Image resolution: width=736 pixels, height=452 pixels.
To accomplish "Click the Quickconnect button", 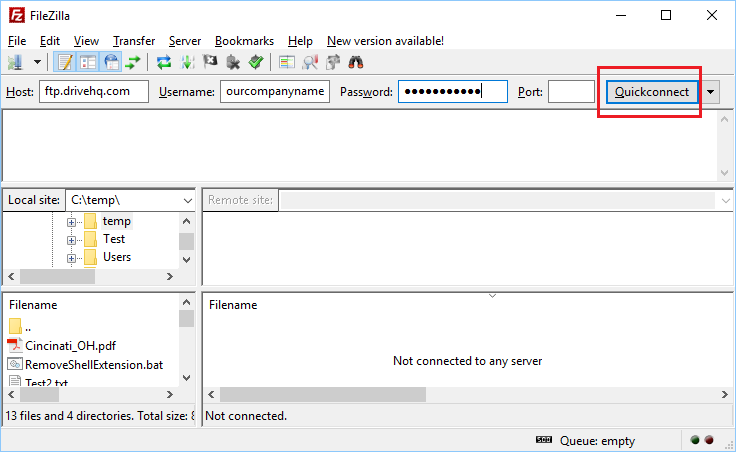I will [x=651, y=92].
